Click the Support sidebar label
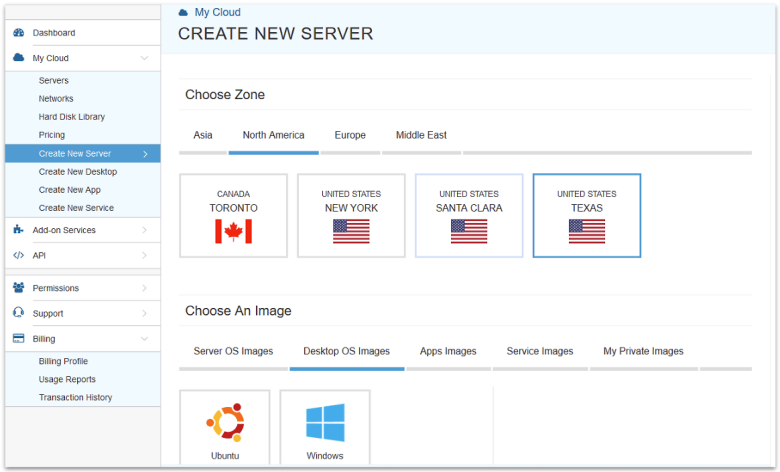This screenshot has height=472, width=780. click(x=48, y=313)
